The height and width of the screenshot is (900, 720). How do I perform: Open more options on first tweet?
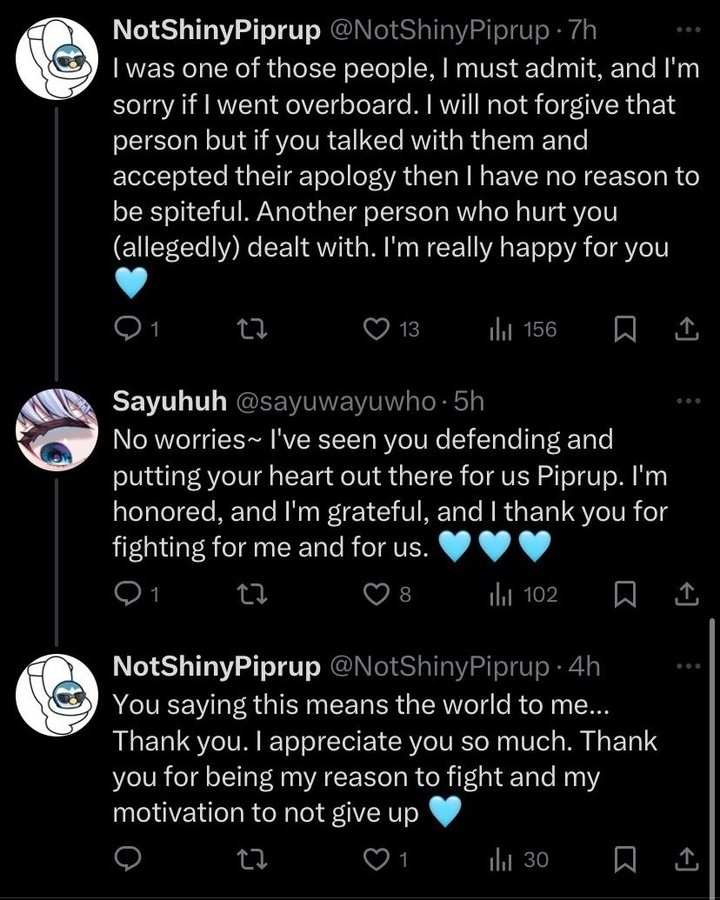pos(688,30)
